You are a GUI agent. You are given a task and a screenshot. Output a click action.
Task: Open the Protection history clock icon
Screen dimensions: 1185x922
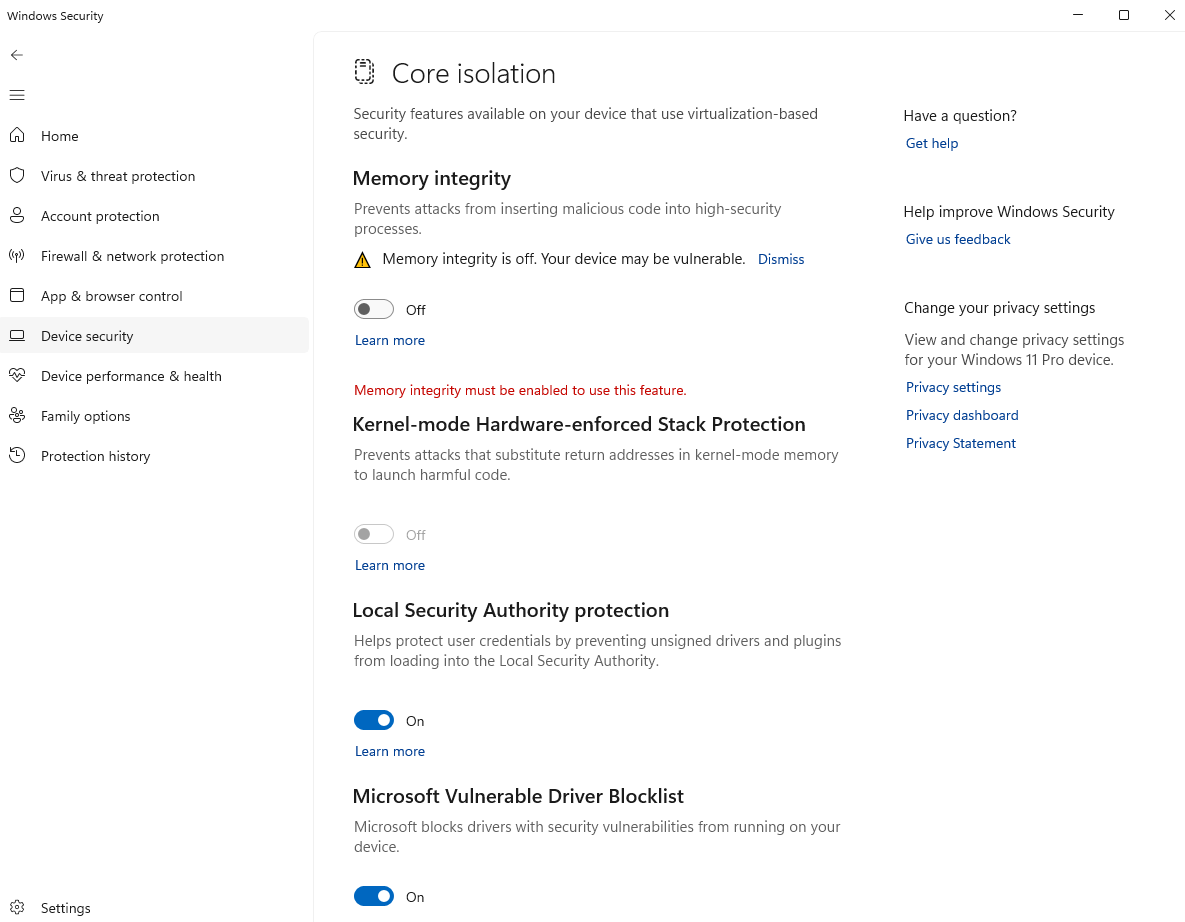[x=17, y=456]
